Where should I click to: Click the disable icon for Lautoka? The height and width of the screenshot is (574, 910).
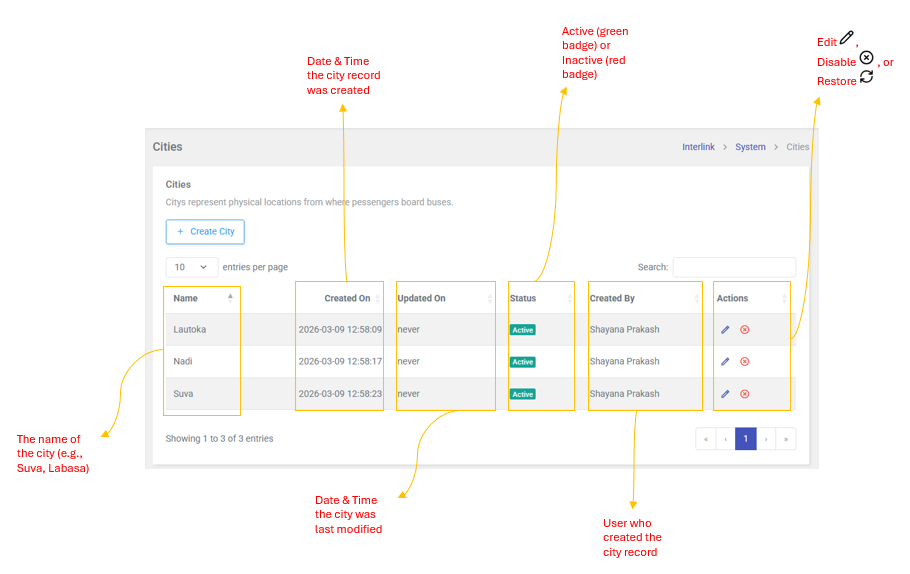click(x=745, y=330)
